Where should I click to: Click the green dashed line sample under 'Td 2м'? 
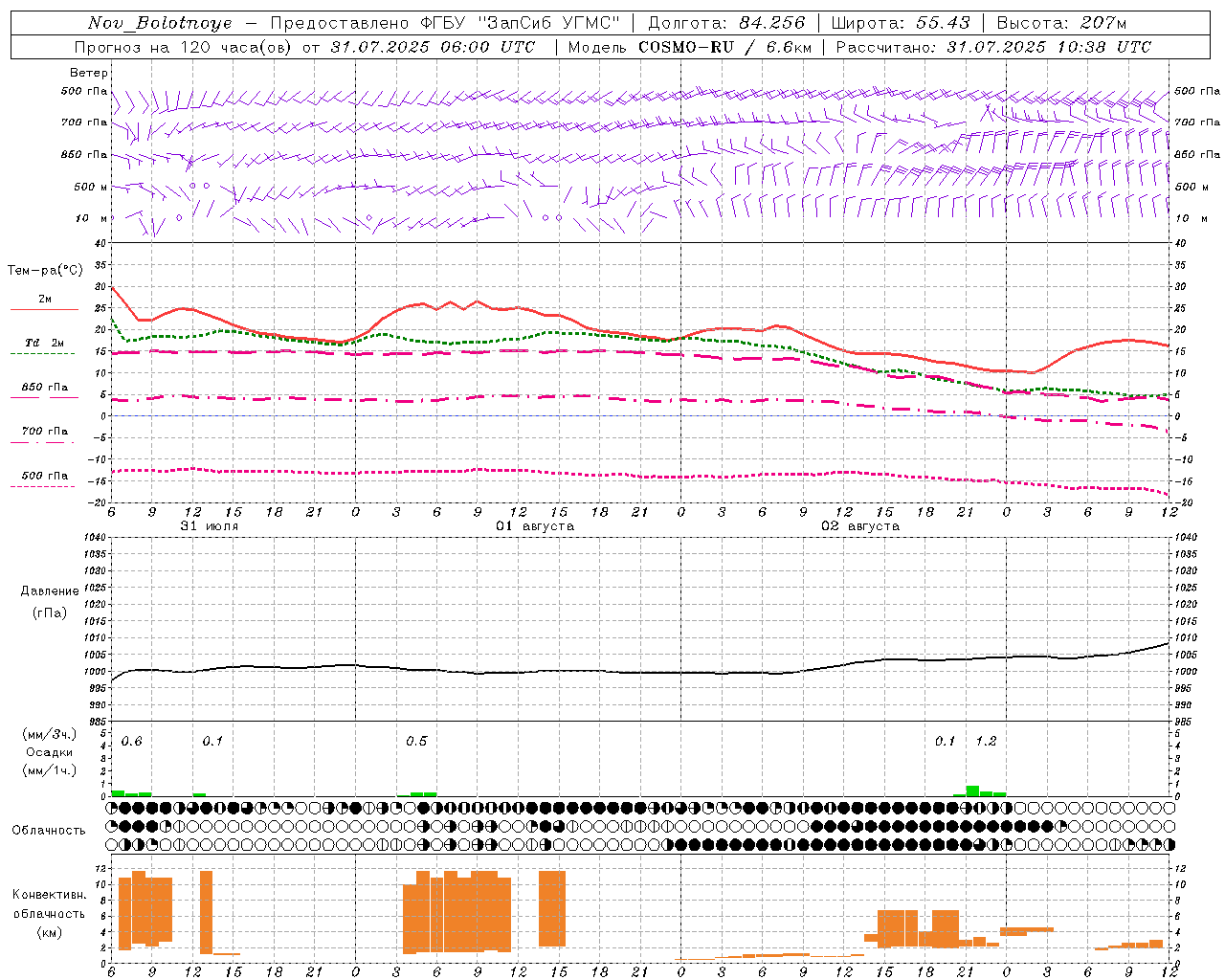(x=42, y=354)
